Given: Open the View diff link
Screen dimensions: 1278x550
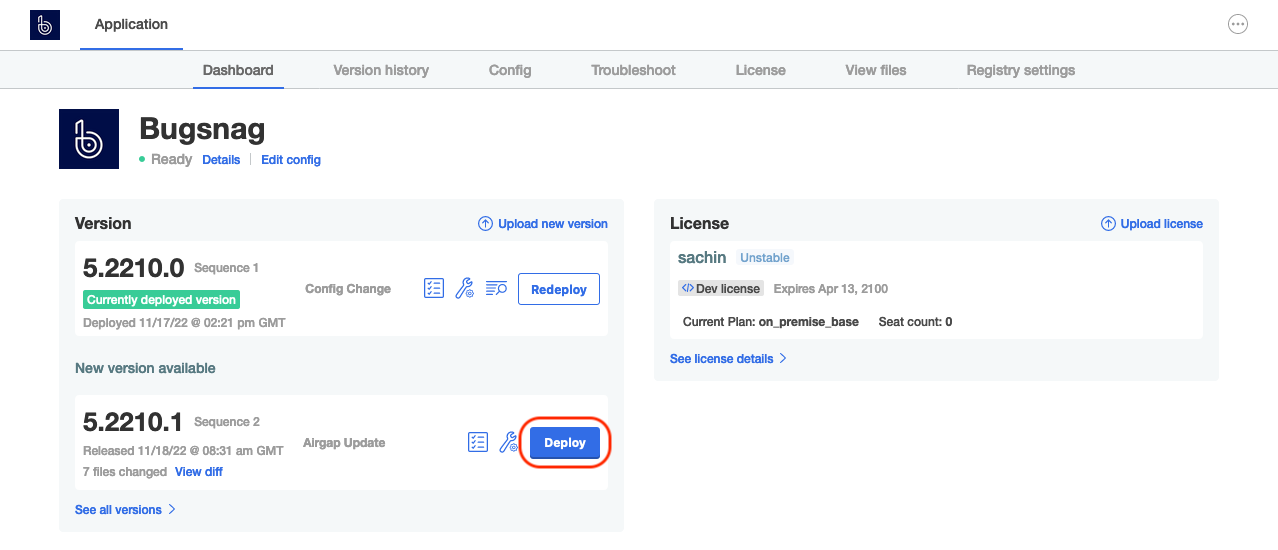Looking at the screenshot, I should [x=199, y=472].
